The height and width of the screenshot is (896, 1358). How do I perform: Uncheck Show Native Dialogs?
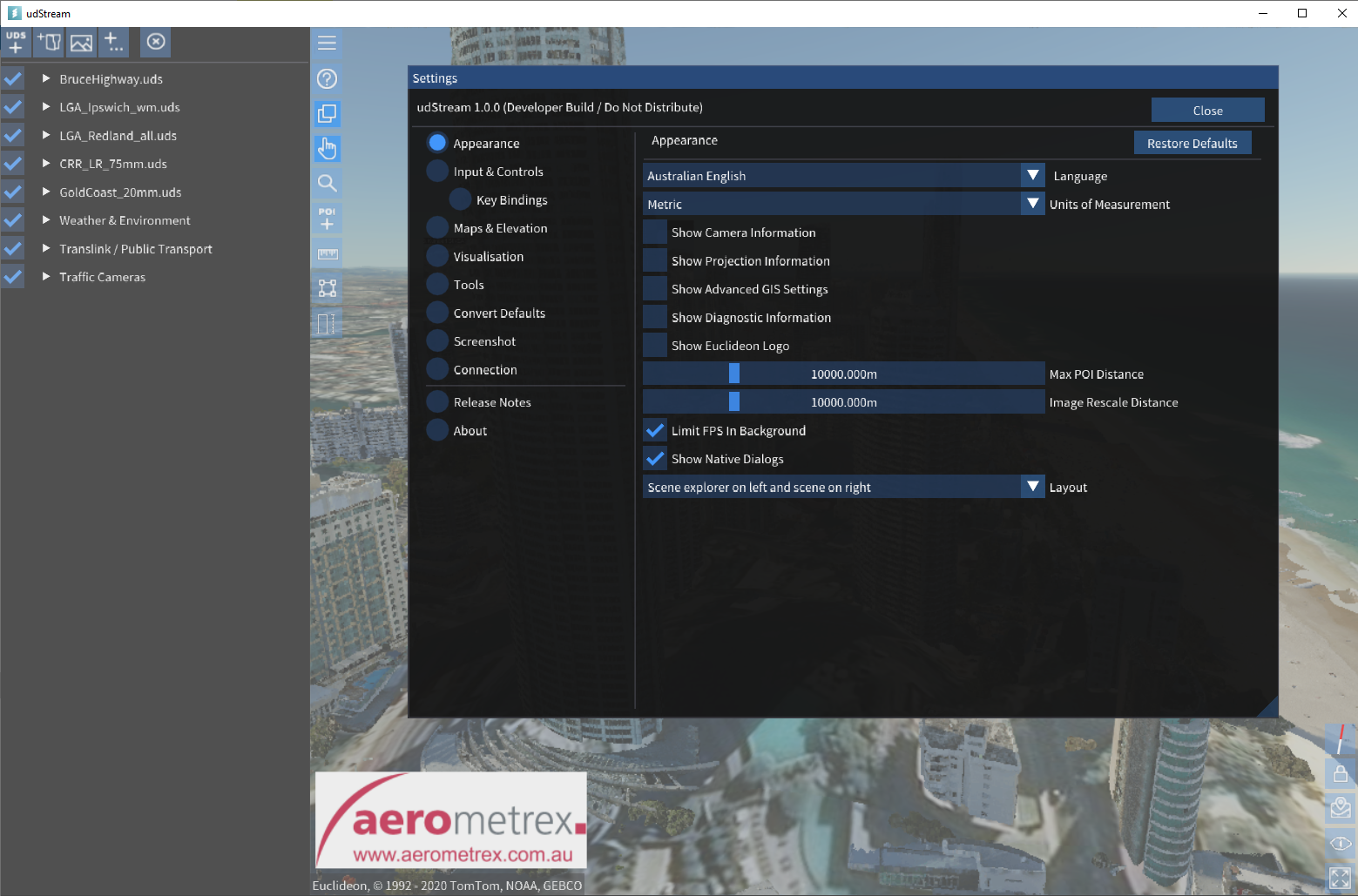click(655, 459)
